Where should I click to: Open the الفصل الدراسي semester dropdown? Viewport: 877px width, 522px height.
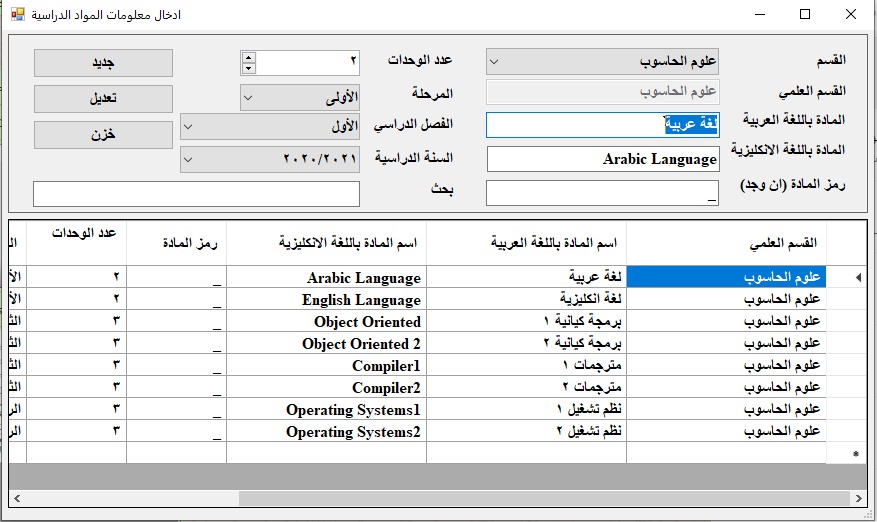point(270,128)
